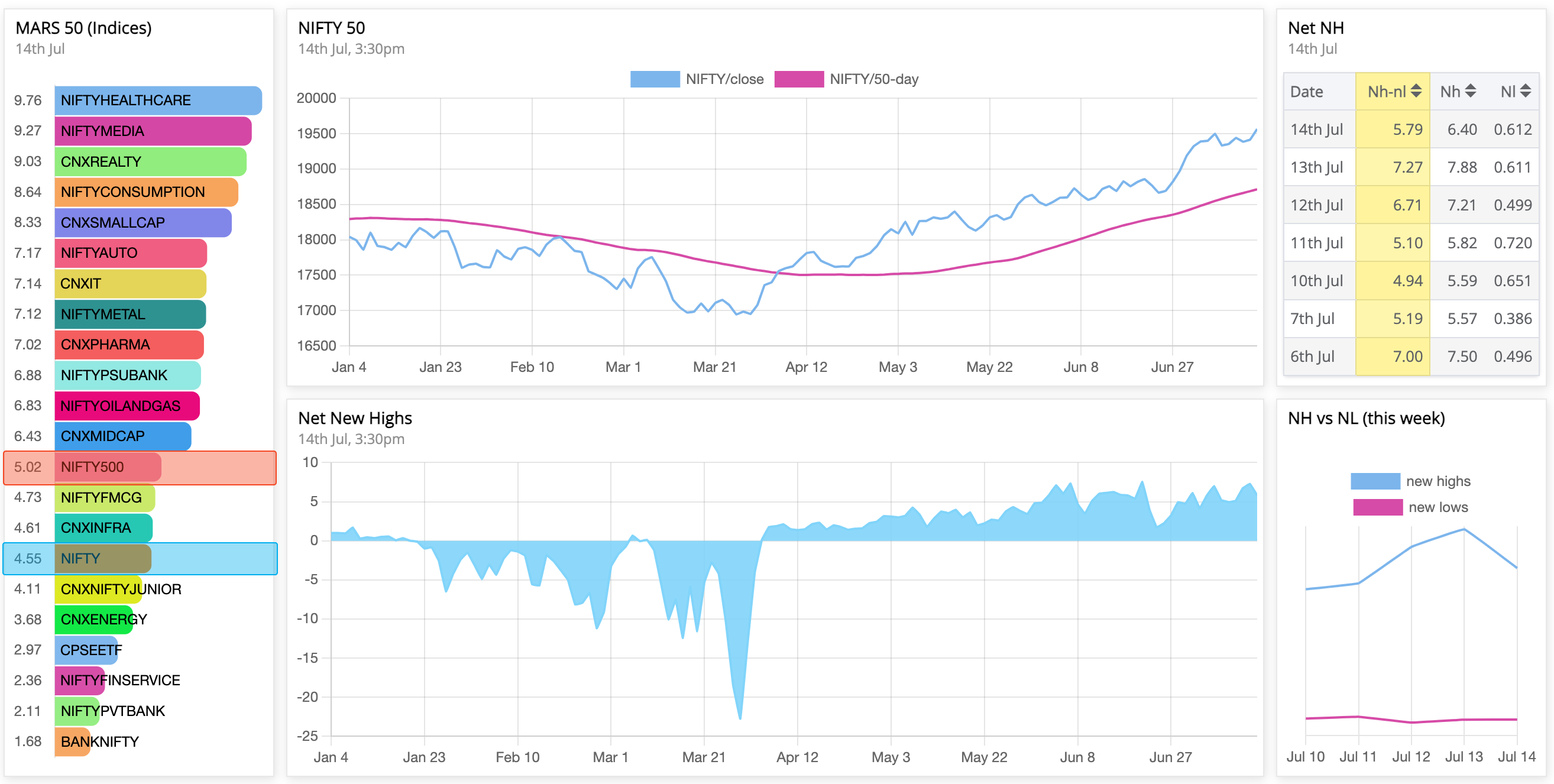Click the 12th Jul table row date
1554x784 pixels.
pos(1316,205)
